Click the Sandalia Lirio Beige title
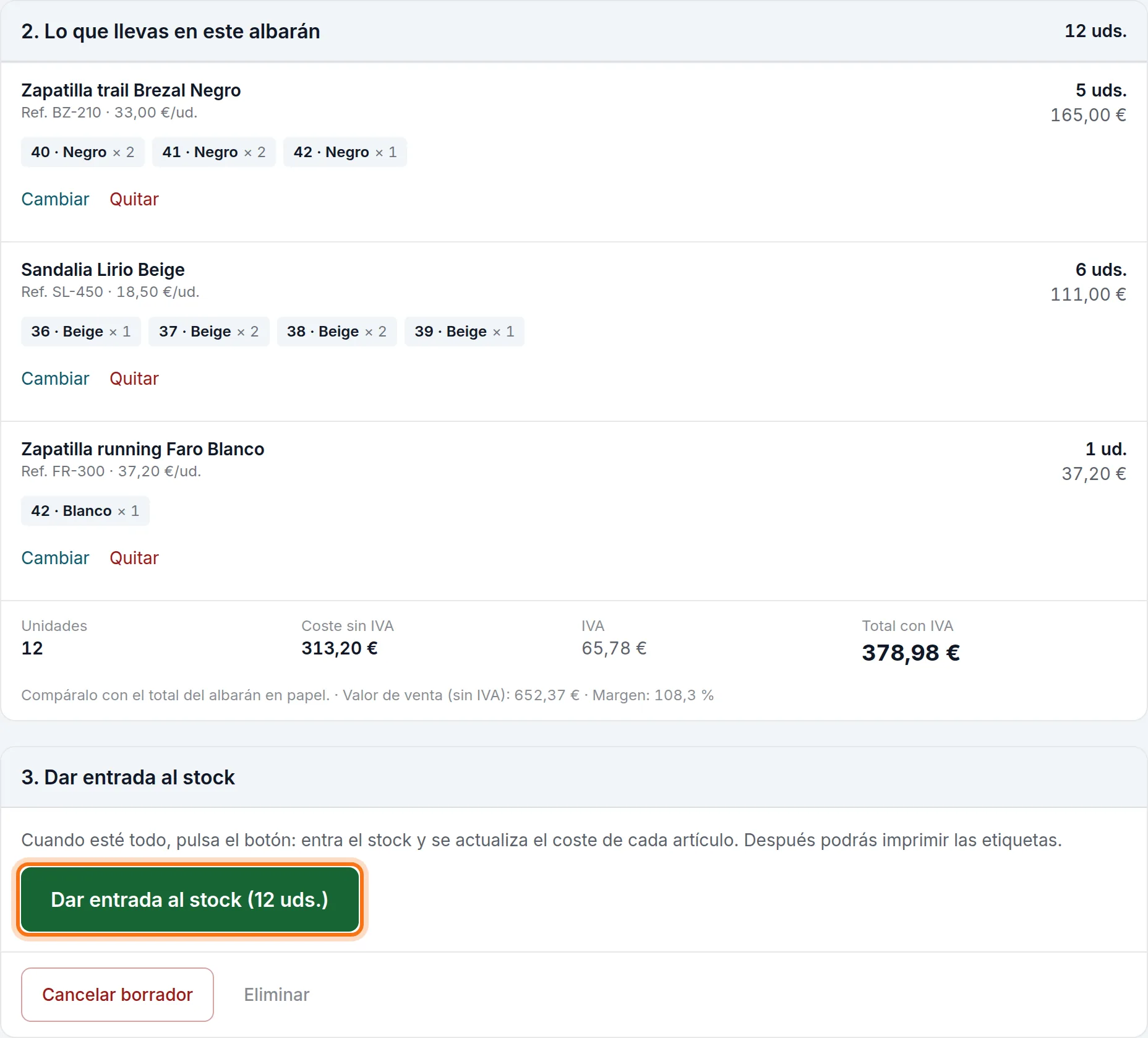This screenshot has height=1038, width=1148. (x=103, y=270)
